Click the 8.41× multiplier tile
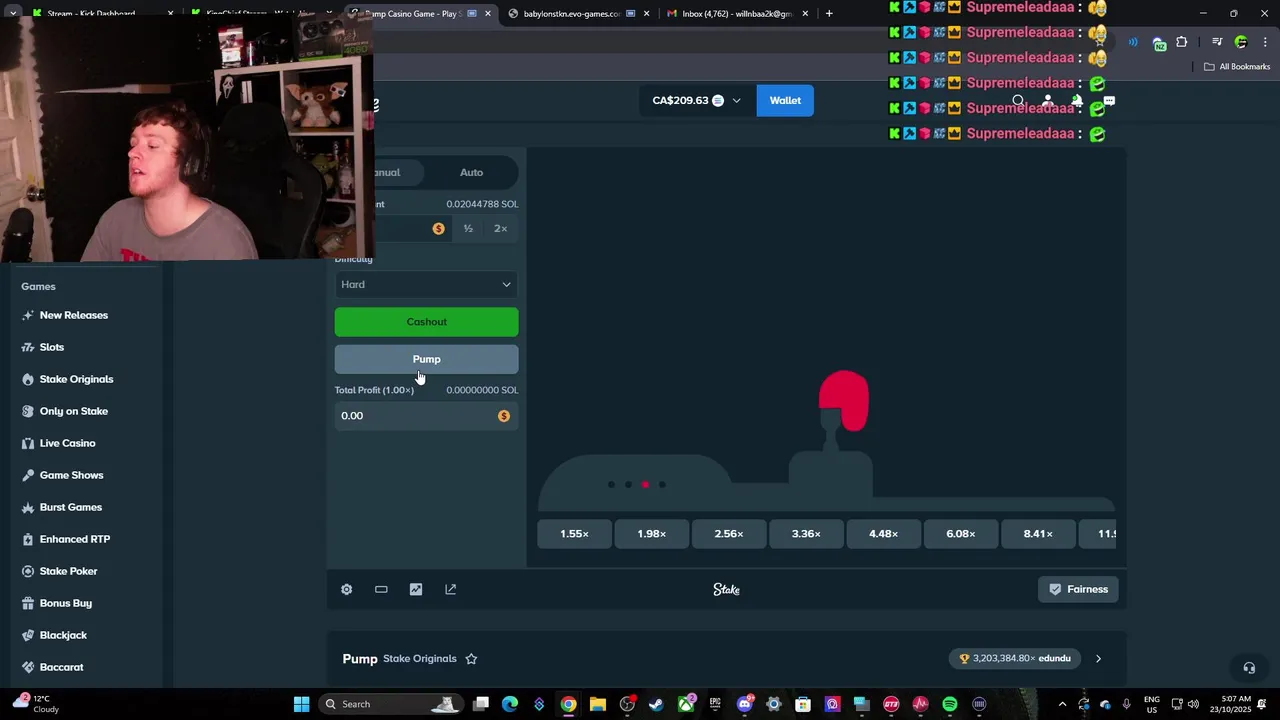Screen dimensions: 1280x720 coord(1038,534)
